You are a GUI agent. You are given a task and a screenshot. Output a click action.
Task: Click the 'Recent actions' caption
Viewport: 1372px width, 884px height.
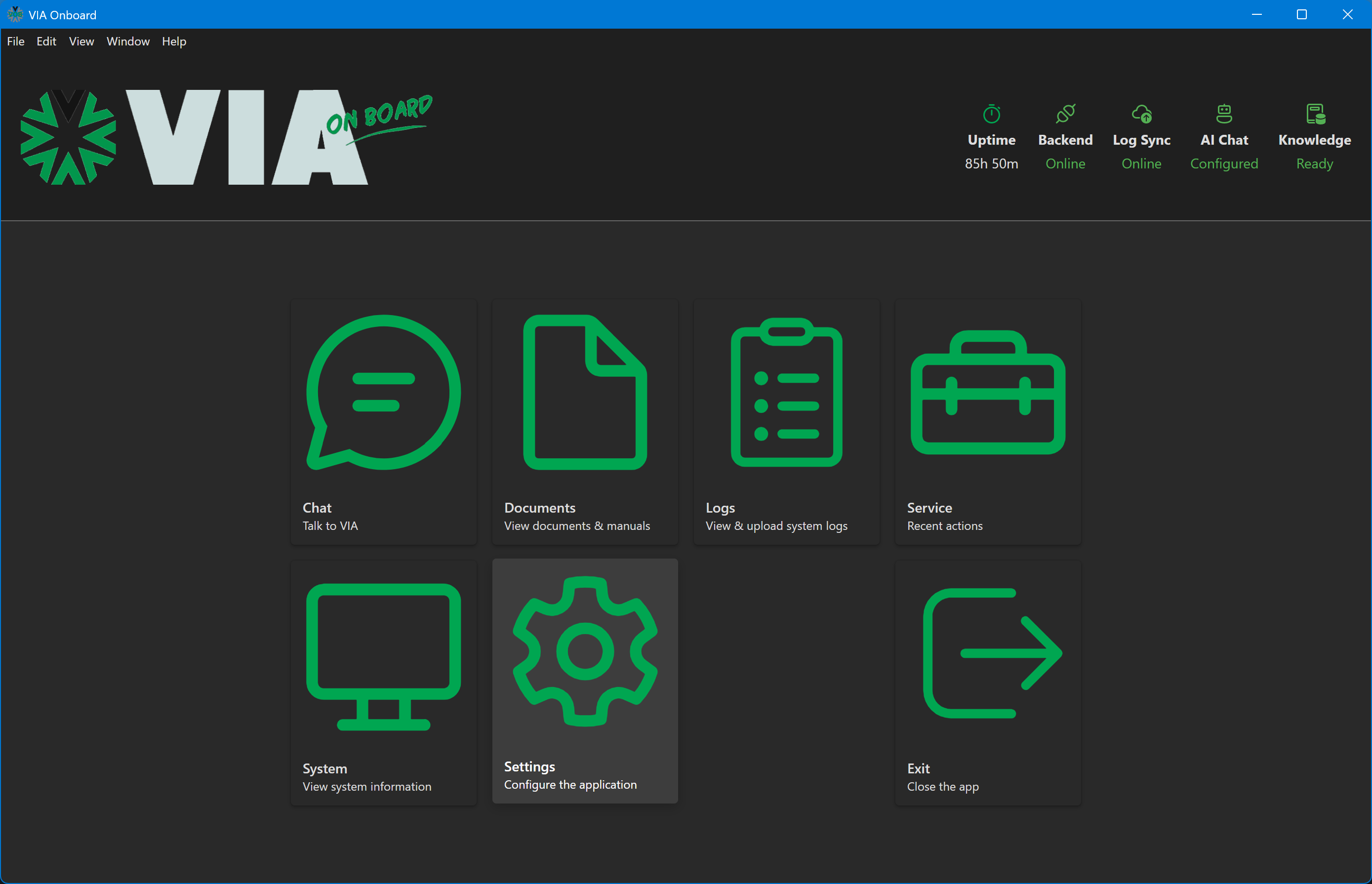point(944,526)
